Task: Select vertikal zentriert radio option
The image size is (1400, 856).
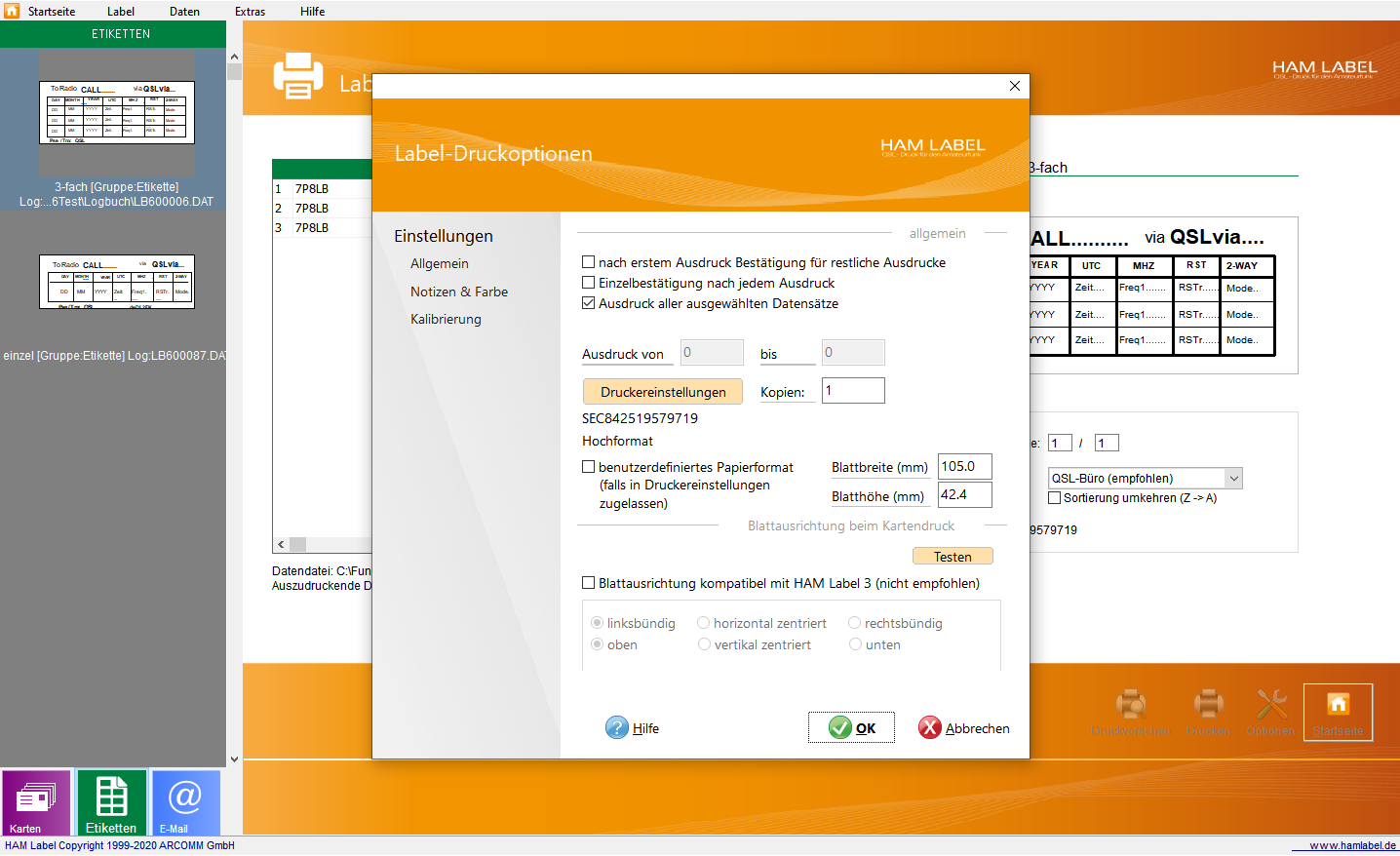Action: point(704,644)
